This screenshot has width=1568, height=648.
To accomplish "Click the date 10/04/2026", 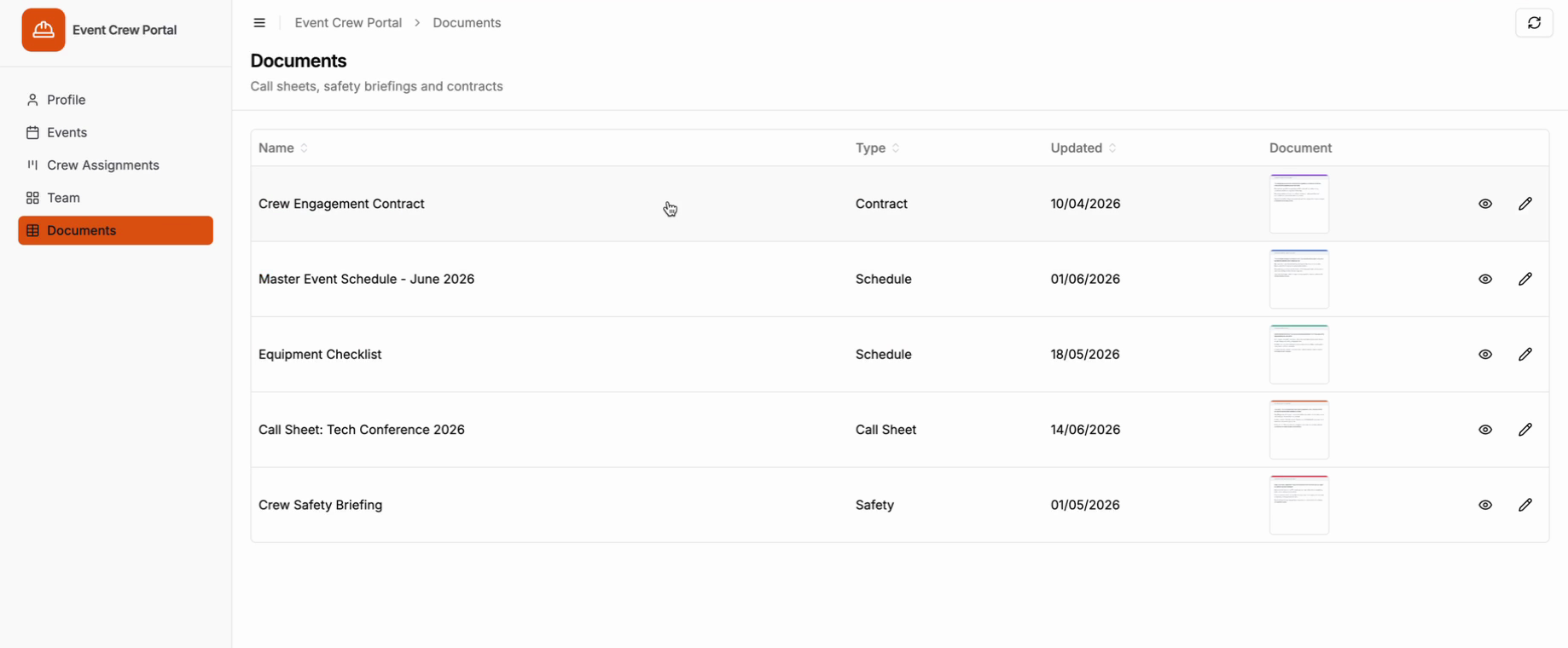I will (1085, 204).
